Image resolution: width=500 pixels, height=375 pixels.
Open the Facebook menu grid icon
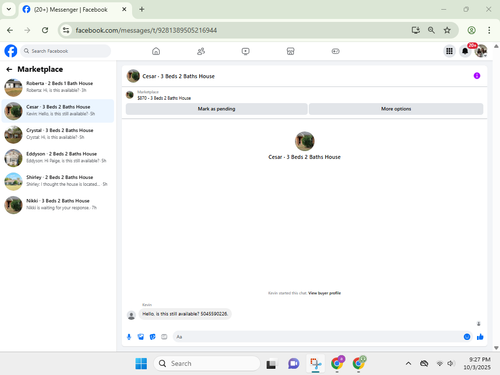pyautogui.click(x=449, y=51)
